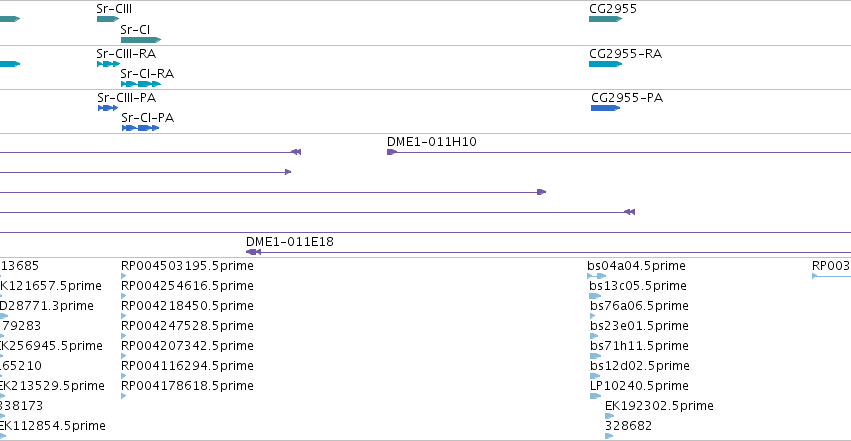The height and width of the screenshot is (441, 851).
Task: Click the CG2955-PA protein arrow
Action: 606,108
